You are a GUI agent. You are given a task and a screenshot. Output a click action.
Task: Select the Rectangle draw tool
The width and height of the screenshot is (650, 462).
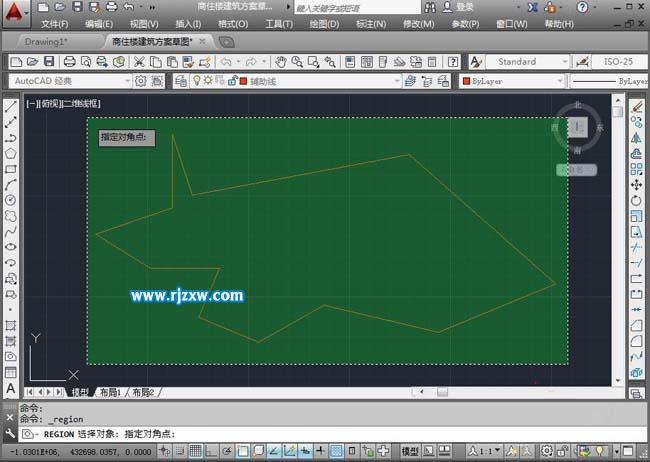tap(10, 169)
